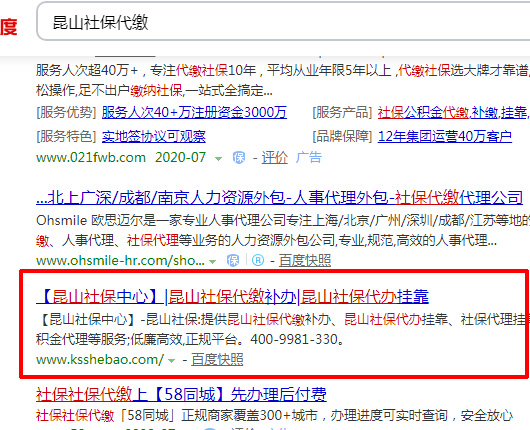Open 百度快照 for the ohsmile-hr result

305,261
